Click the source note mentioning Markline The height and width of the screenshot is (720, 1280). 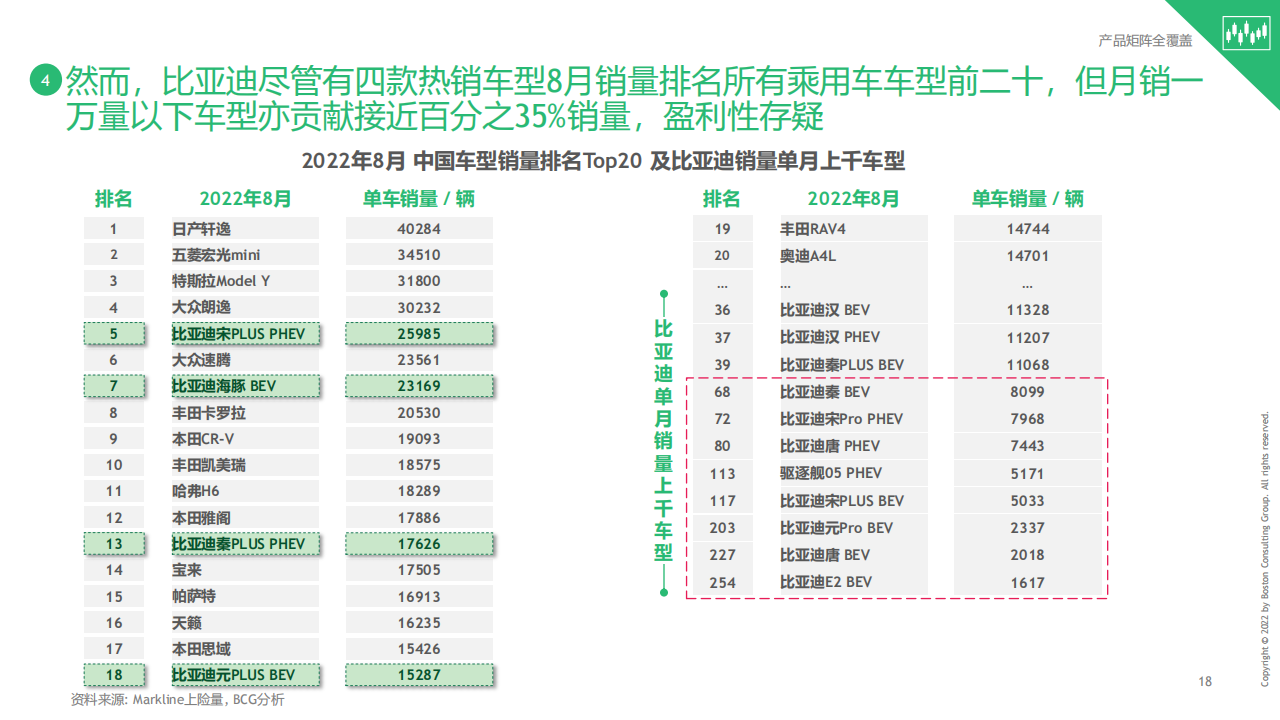(177, 700)
